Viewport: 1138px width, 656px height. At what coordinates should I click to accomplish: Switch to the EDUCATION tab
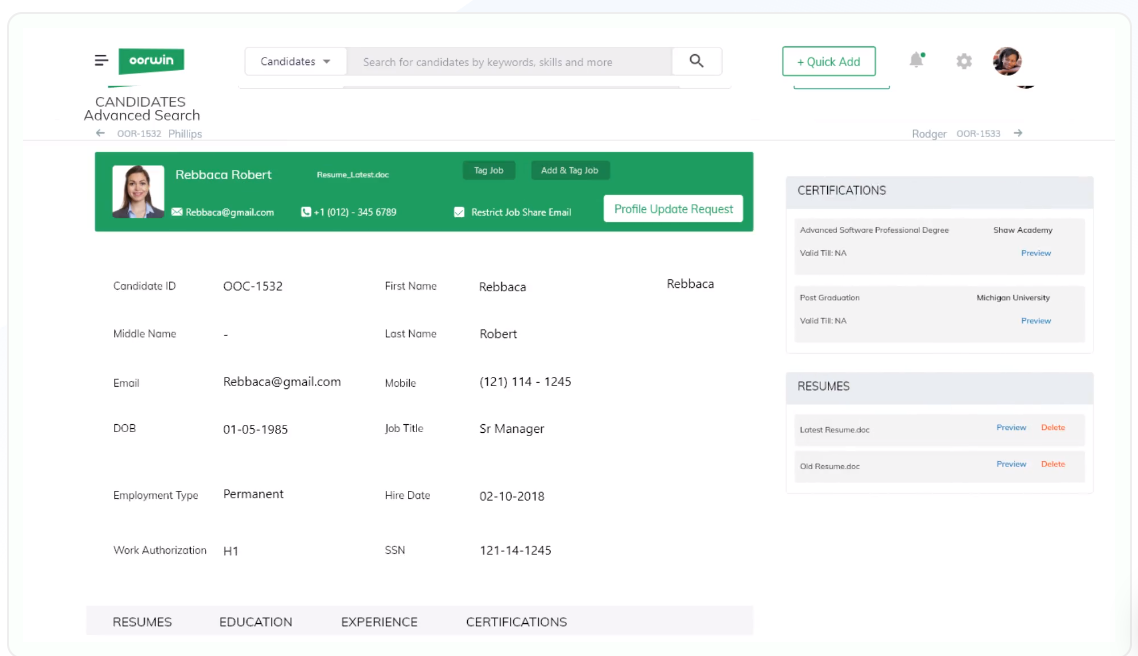point(256,621)
